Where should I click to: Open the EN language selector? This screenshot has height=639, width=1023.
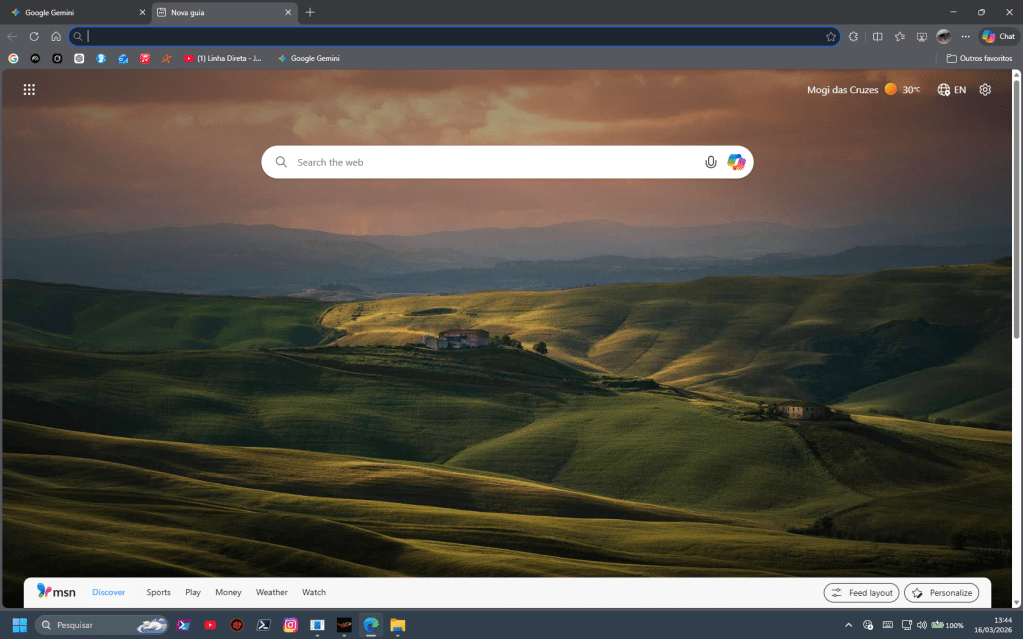952,90
